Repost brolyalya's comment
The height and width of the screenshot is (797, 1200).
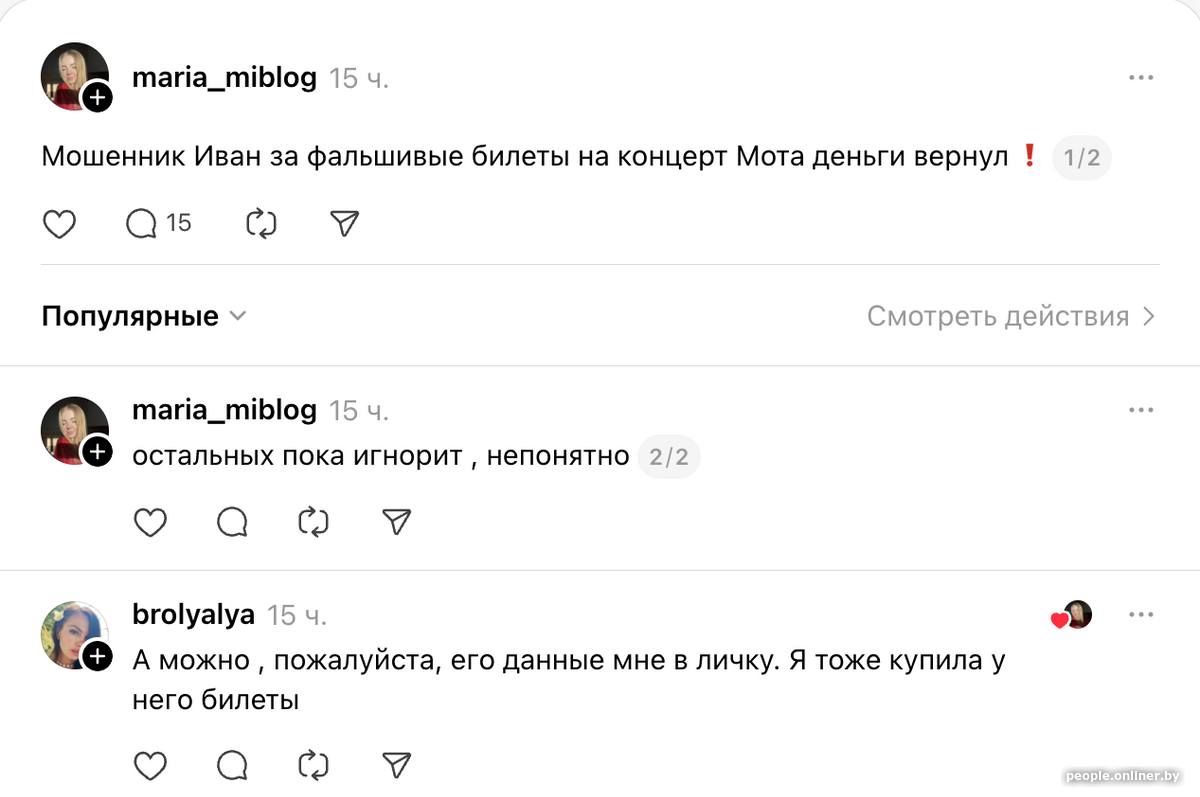(314, 765)
